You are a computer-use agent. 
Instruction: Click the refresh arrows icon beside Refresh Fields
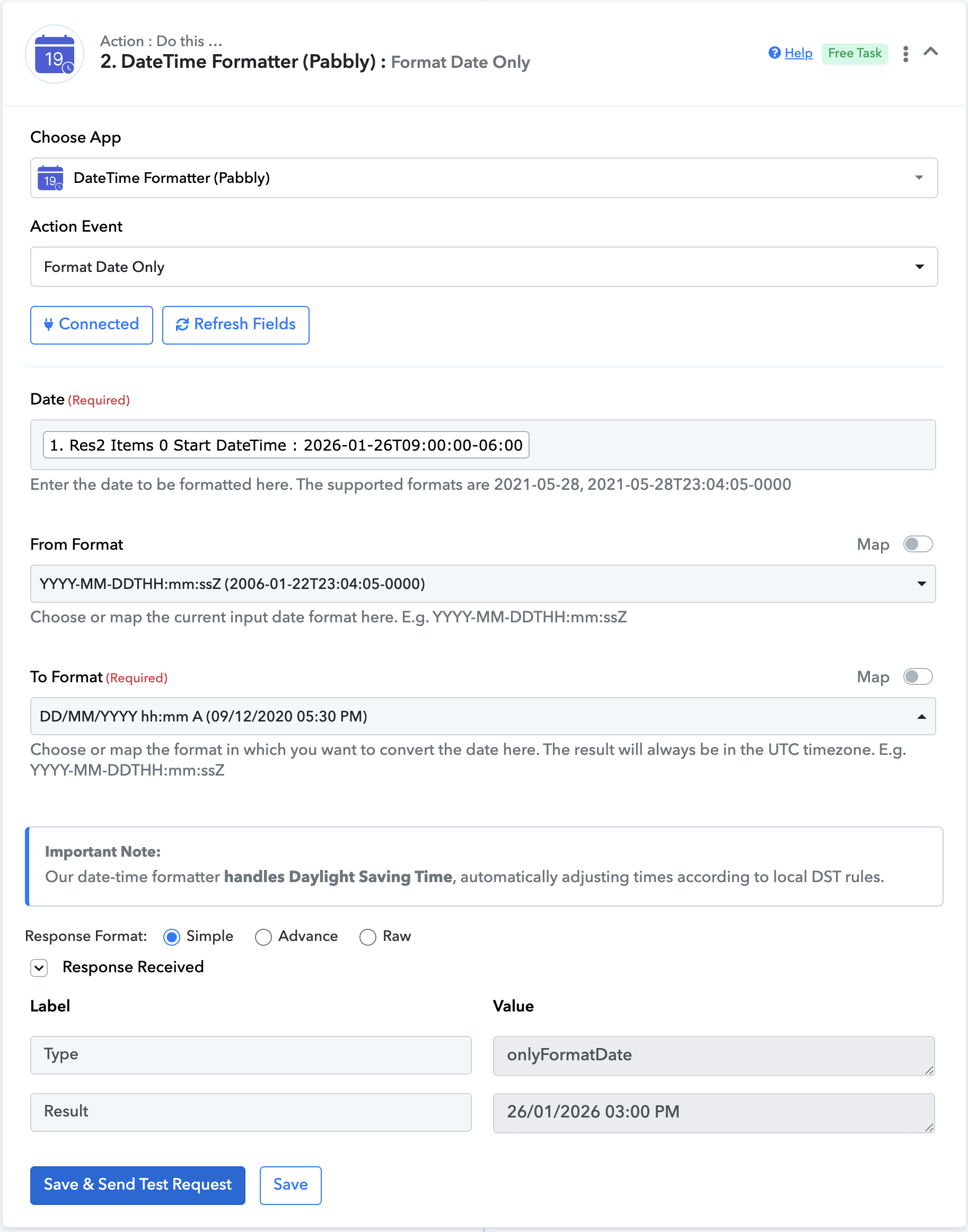[182, 324]
